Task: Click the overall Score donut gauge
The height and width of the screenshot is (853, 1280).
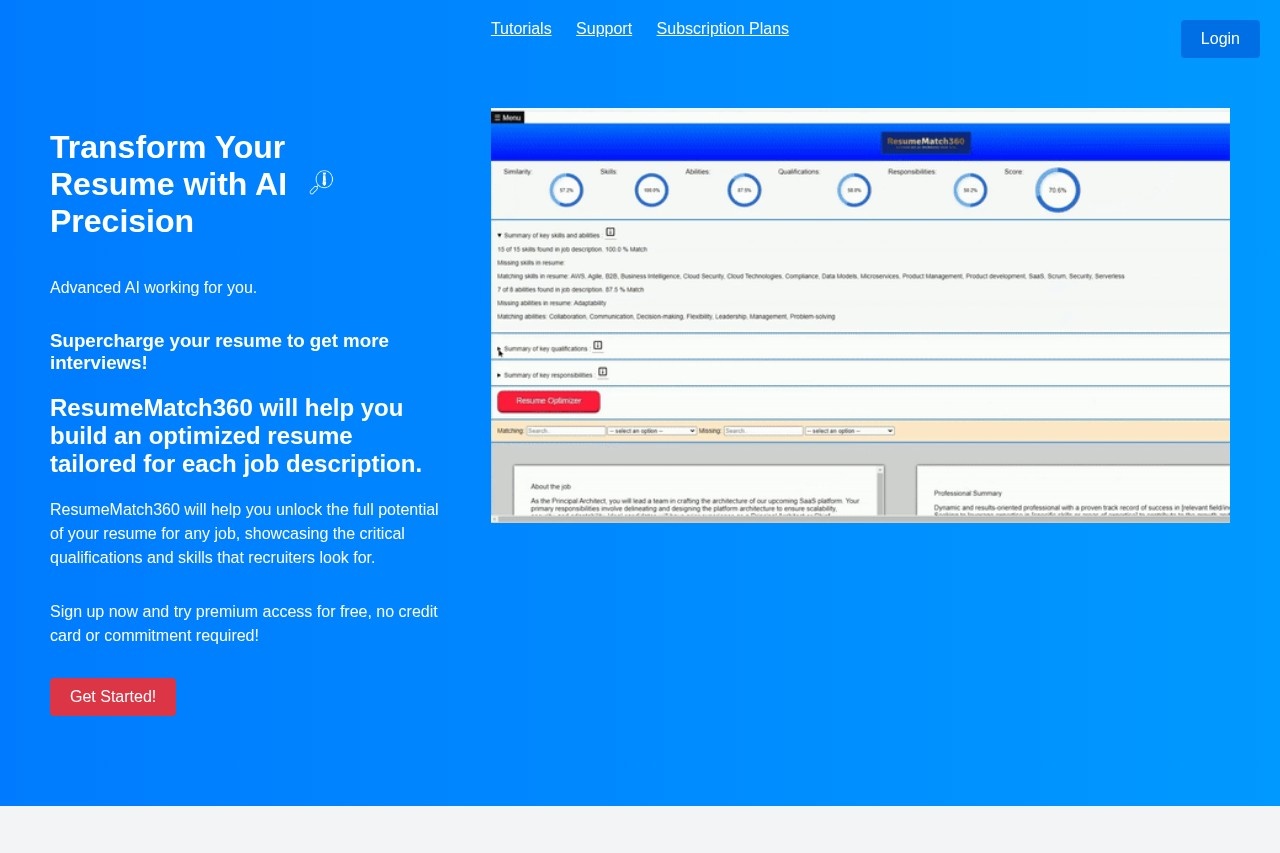Action: click(1057, 190)
